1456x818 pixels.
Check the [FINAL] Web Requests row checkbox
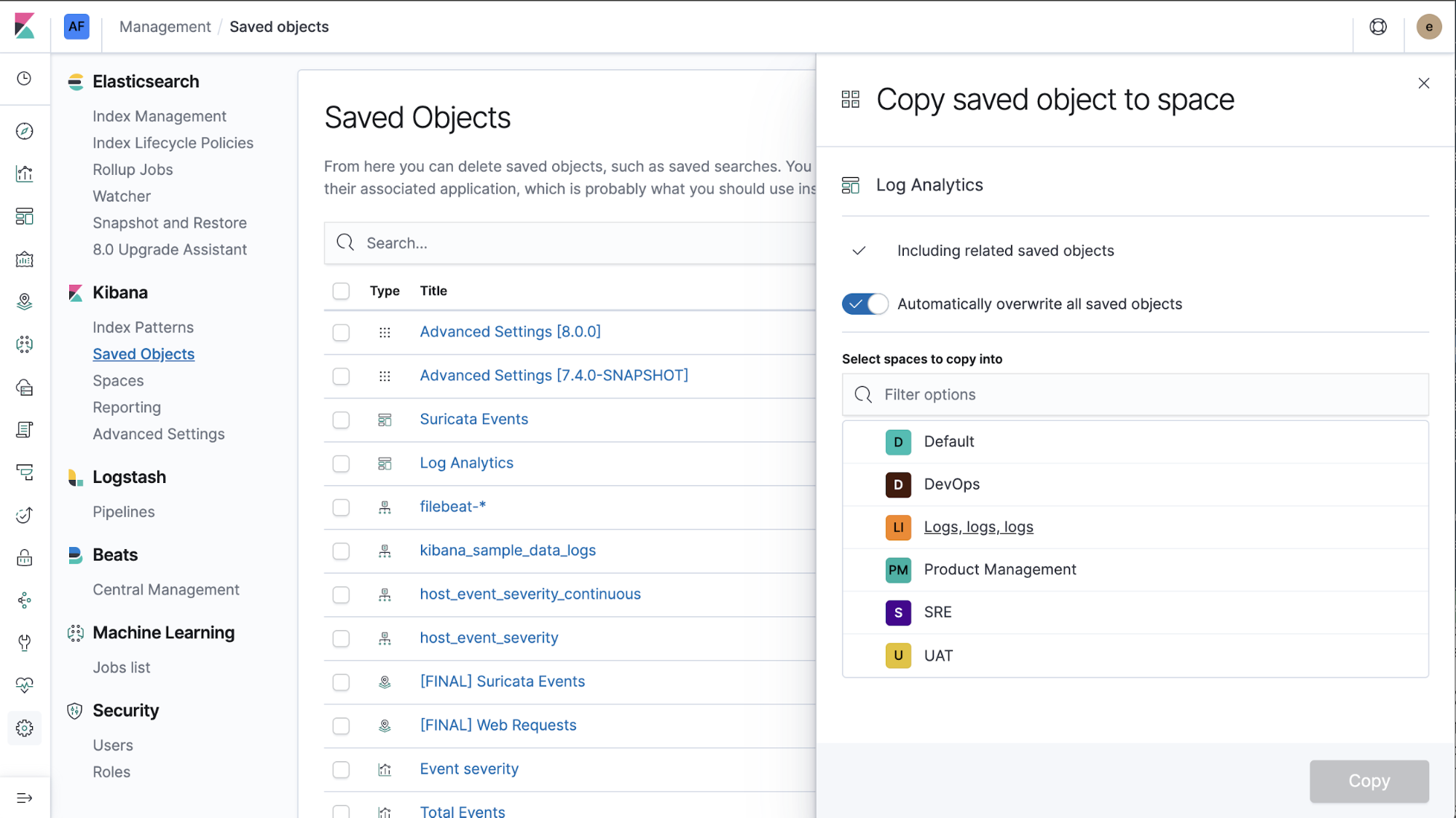click(341, 725)
